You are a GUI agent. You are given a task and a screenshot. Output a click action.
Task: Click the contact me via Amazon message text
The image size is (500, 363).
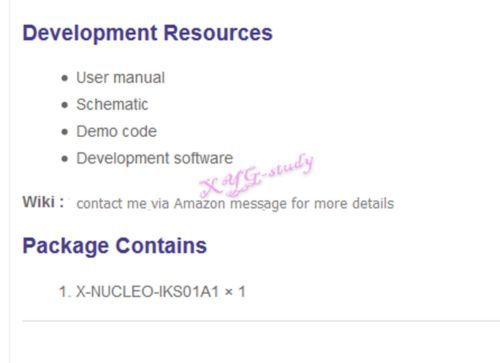coord(235,203)
